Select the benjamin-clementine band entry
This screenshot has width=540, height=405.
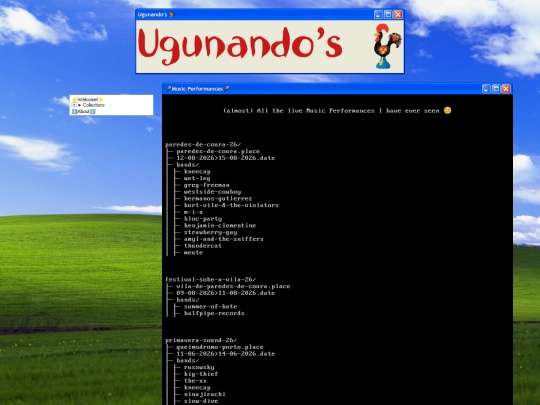point(220,226)
